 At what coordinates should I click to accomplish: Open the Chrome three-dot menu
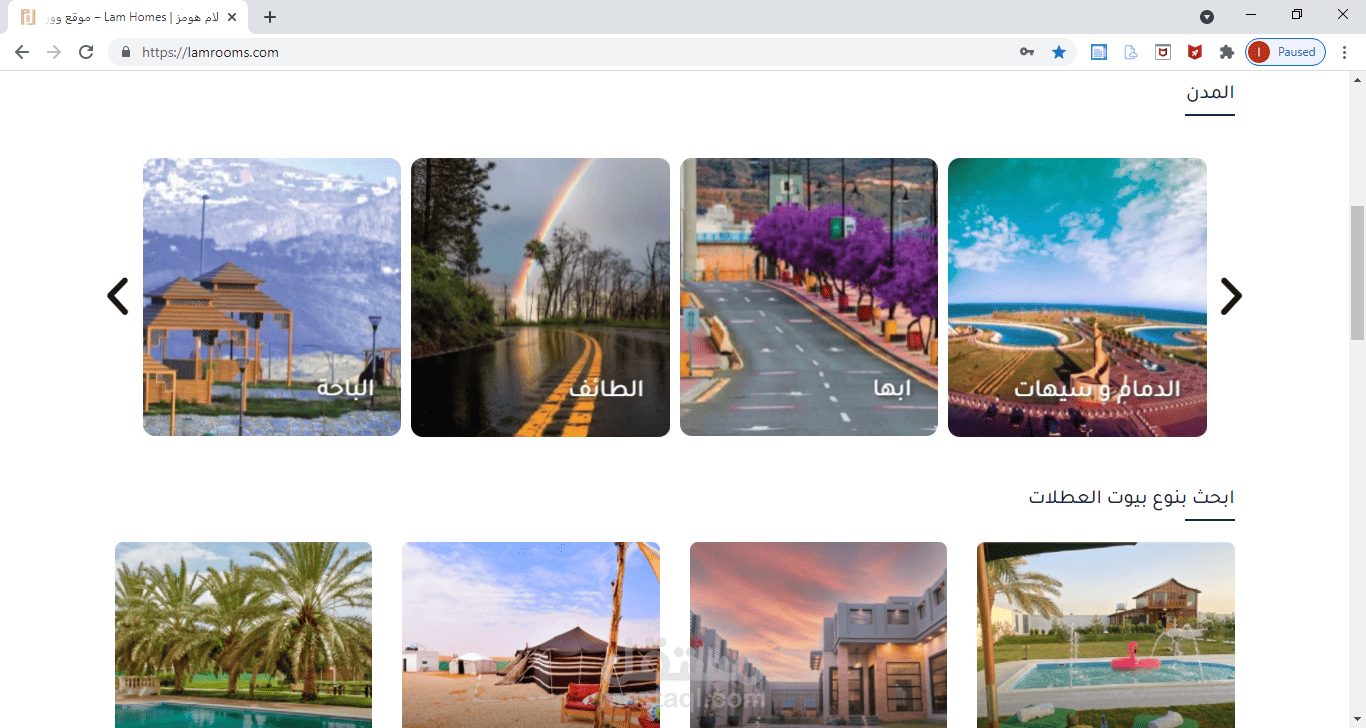tap(1344, 52)
